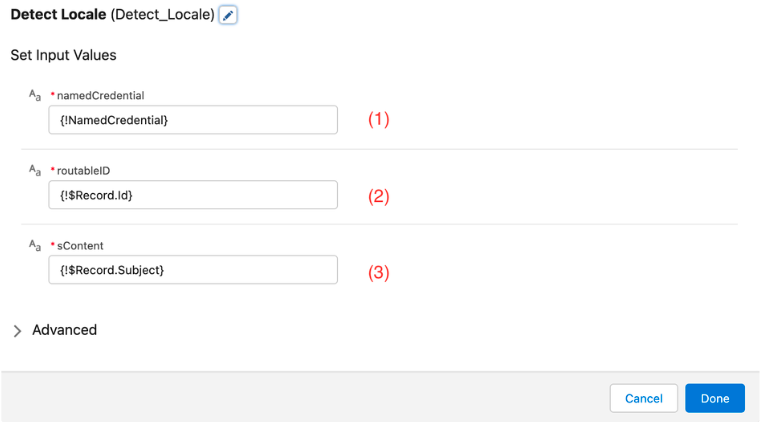Click the red (2) annotation marker
This screenshot has height=422, width=760.
379,196
